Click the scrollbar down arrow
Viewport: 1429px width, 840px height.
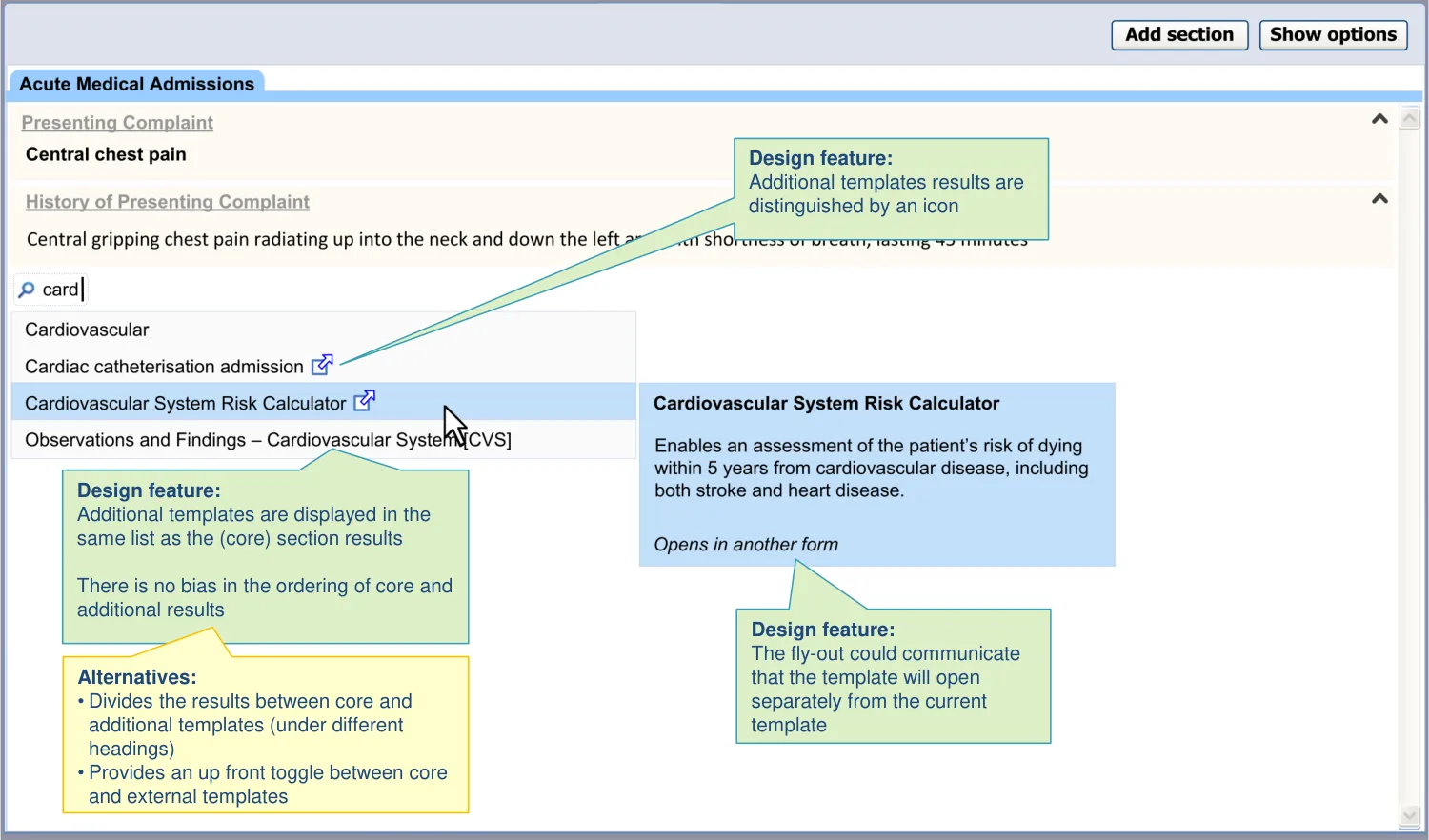[1410, 816]
